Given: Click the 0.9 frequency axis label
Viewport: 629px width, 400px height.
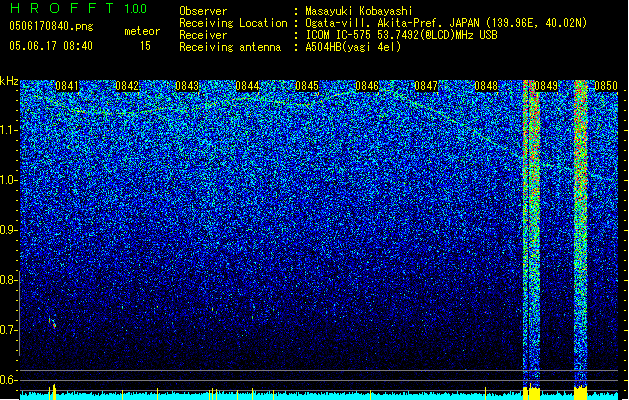Looking at the screenshot, I should tap(9, 230).
